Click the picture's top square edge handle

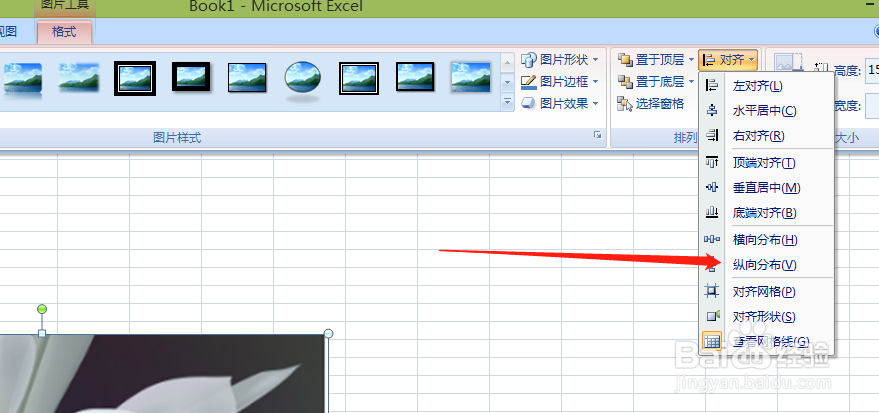(41, 333)
